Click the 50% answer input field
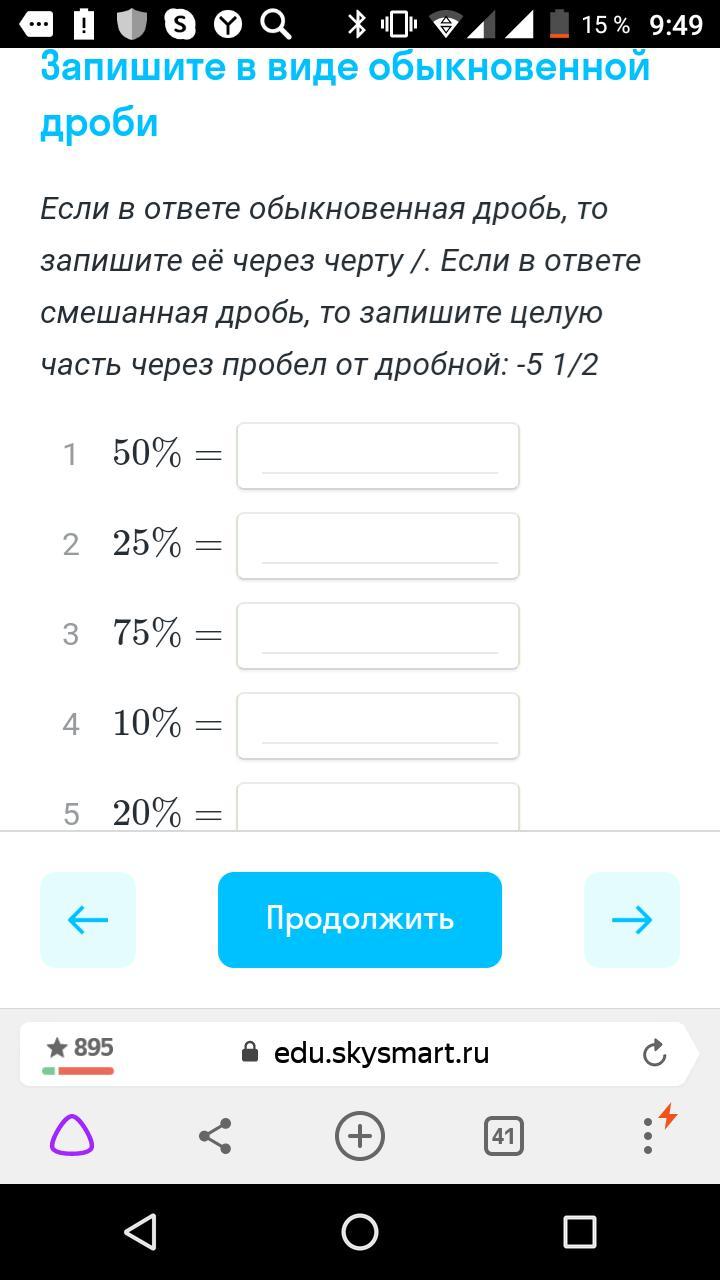 pyautogui.click(x=378, y=456)
